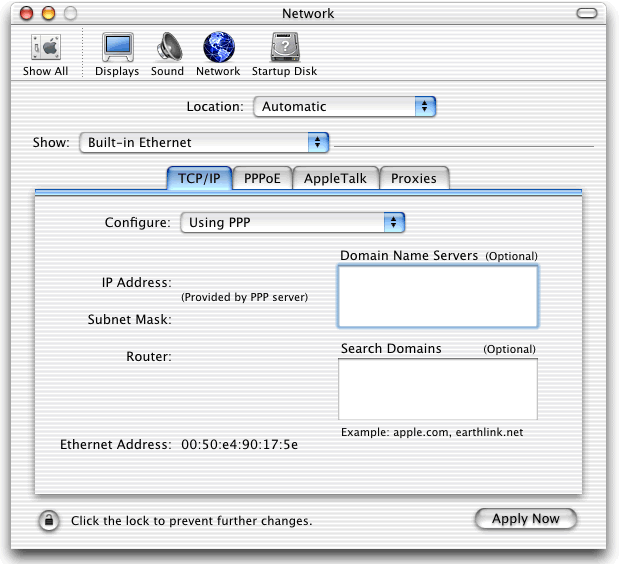The width and height of the screenshot is (619, 564).
Task: Open the Displays preference pane
Action: 117,54
